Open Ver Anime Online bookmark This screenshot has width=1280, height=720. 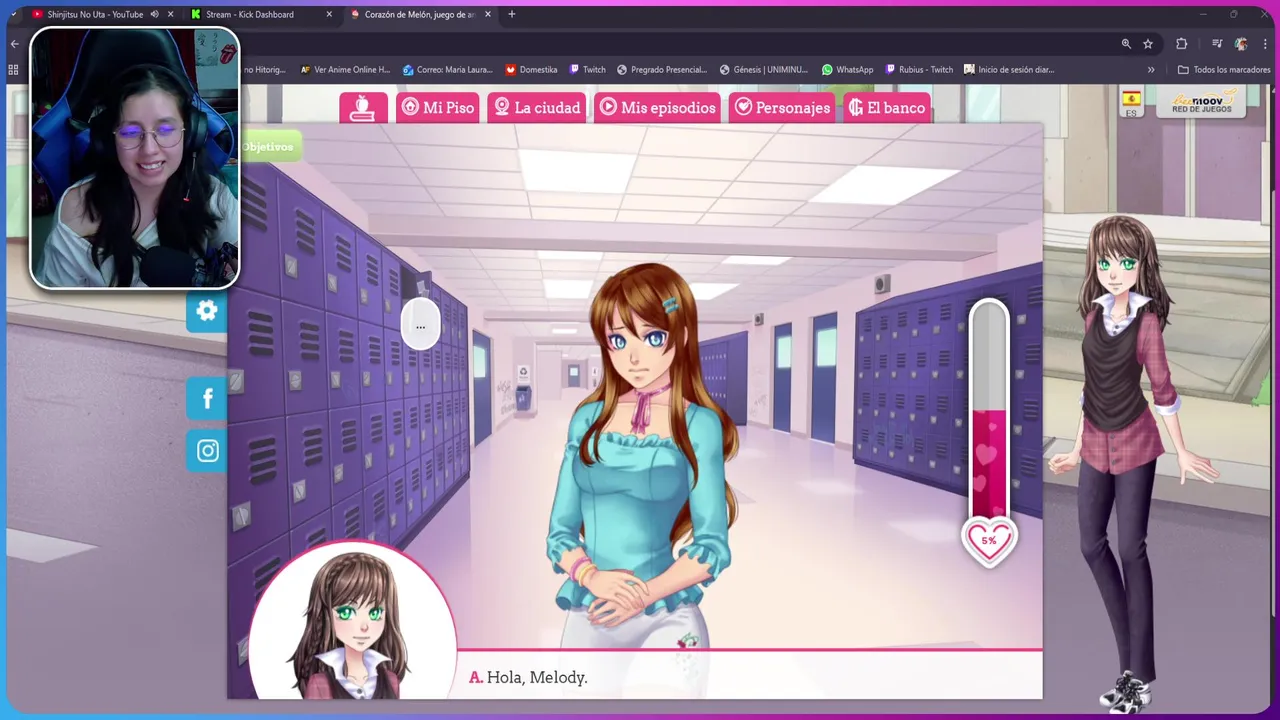345,70
